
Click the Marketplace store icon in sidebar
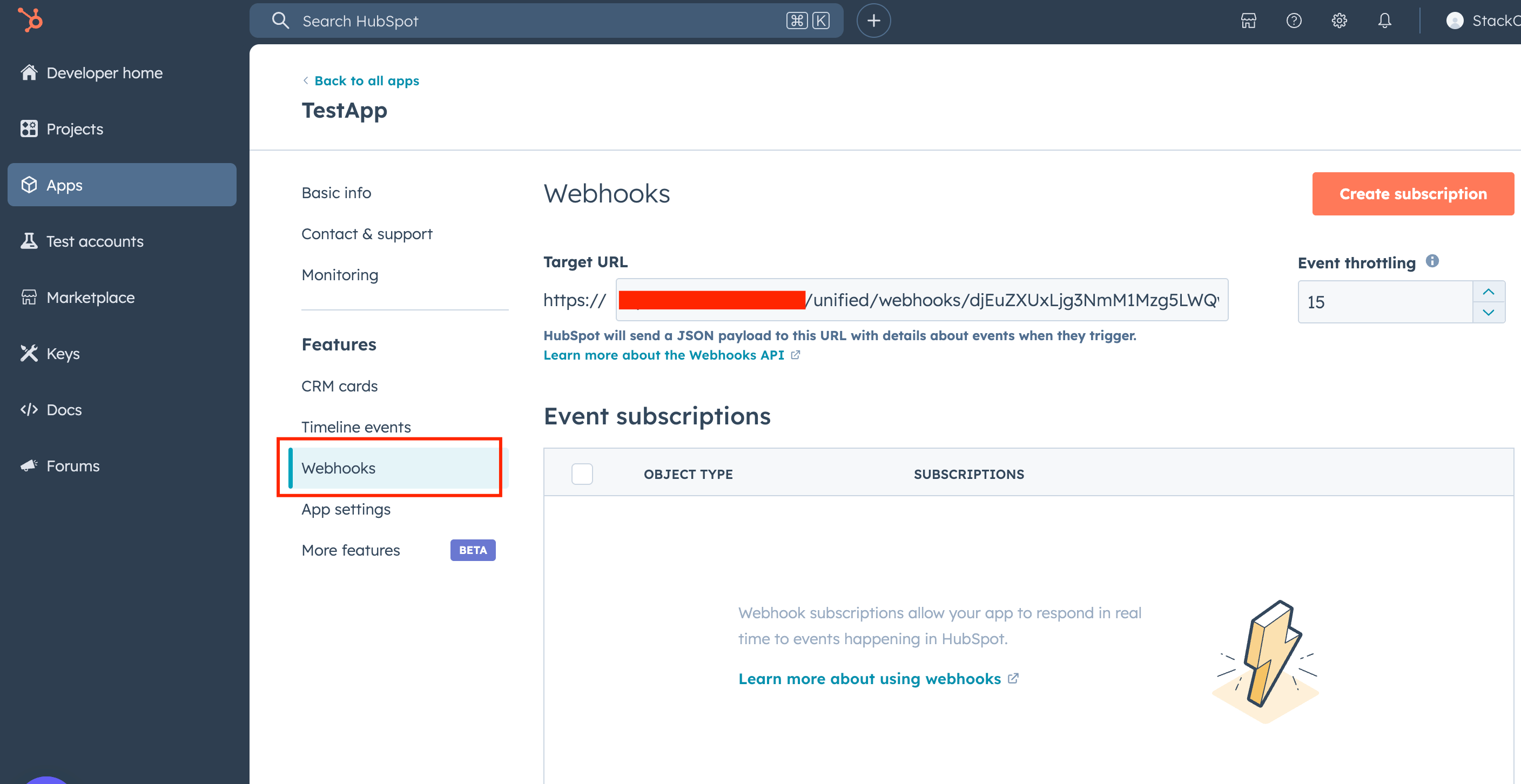(x=29, y=297)
